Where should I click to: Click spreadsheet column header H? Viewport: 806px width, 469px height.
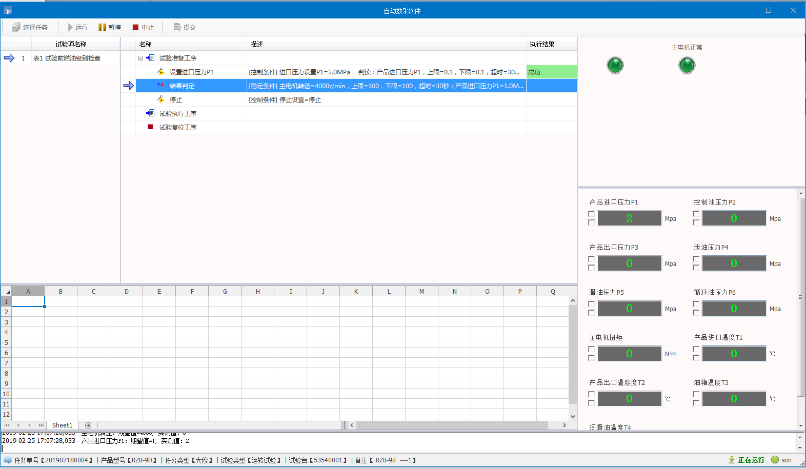pyautogui.click(x=258, y=292)
